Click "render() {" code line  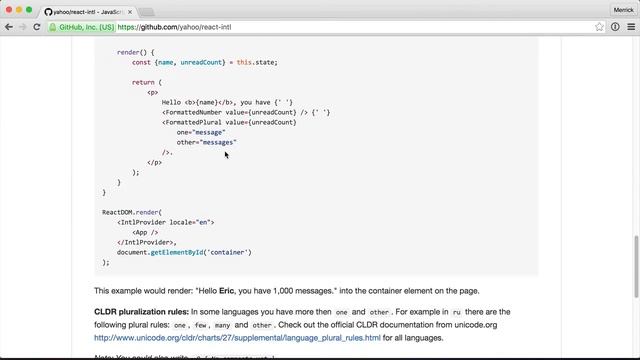136,52
